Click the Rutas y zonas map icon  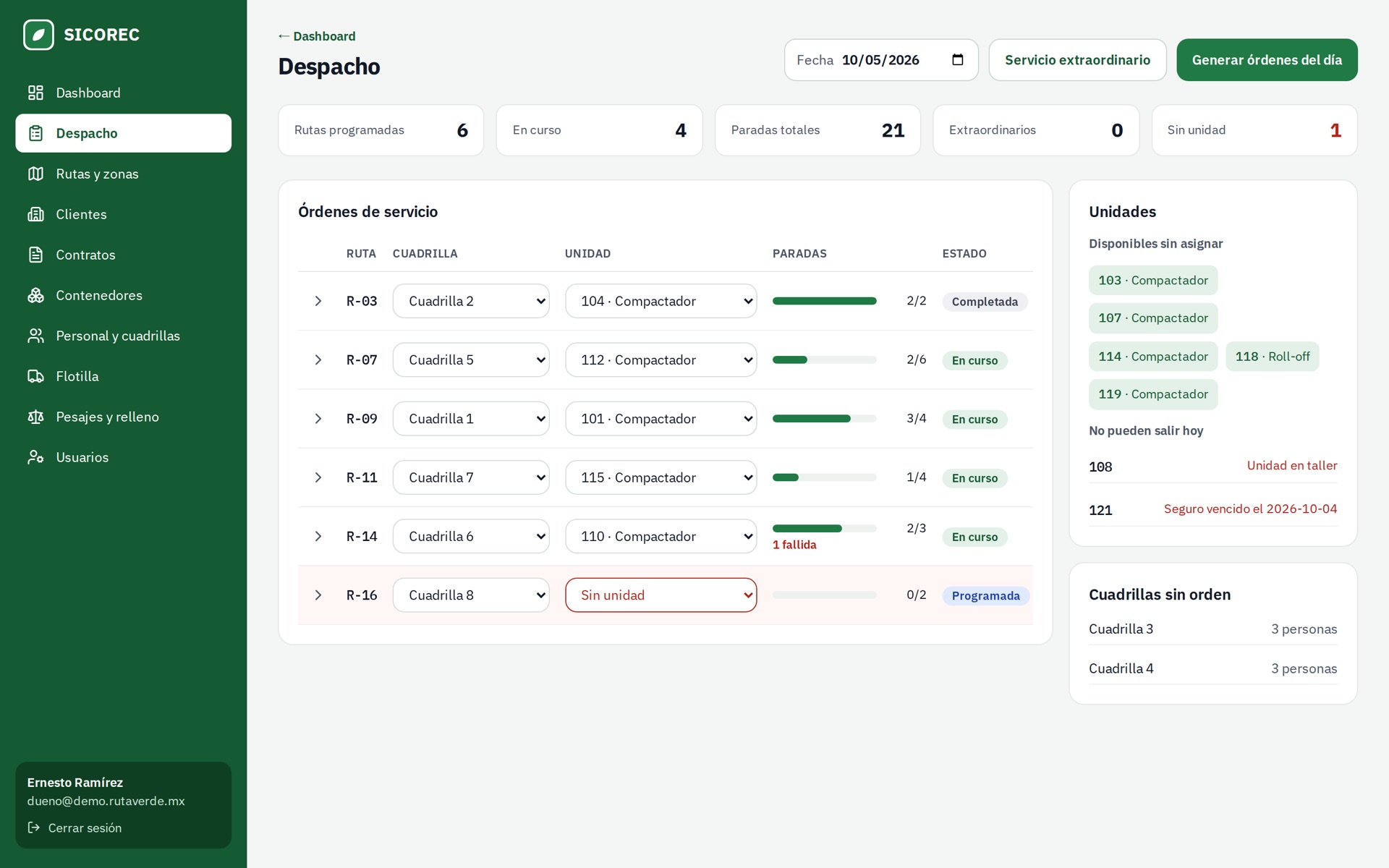coord(35,174)
